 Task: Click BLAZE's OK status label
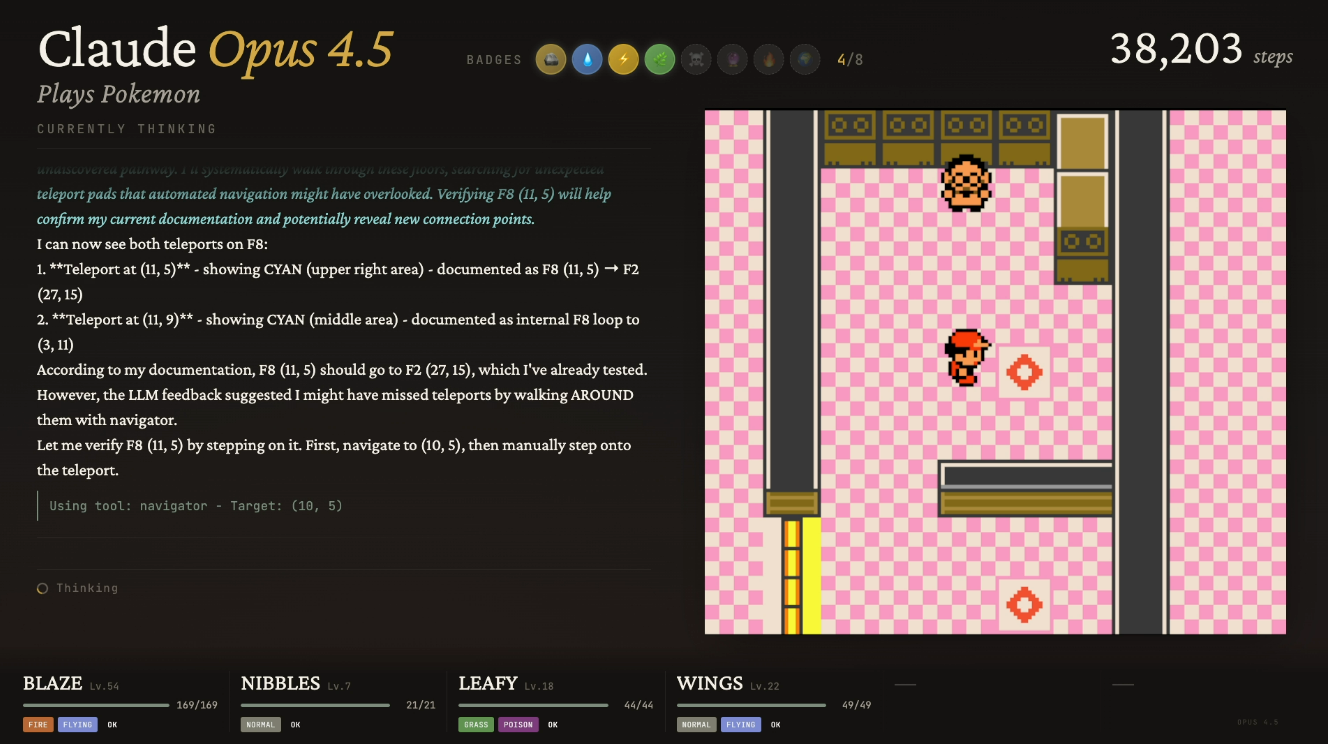[112, 725]
